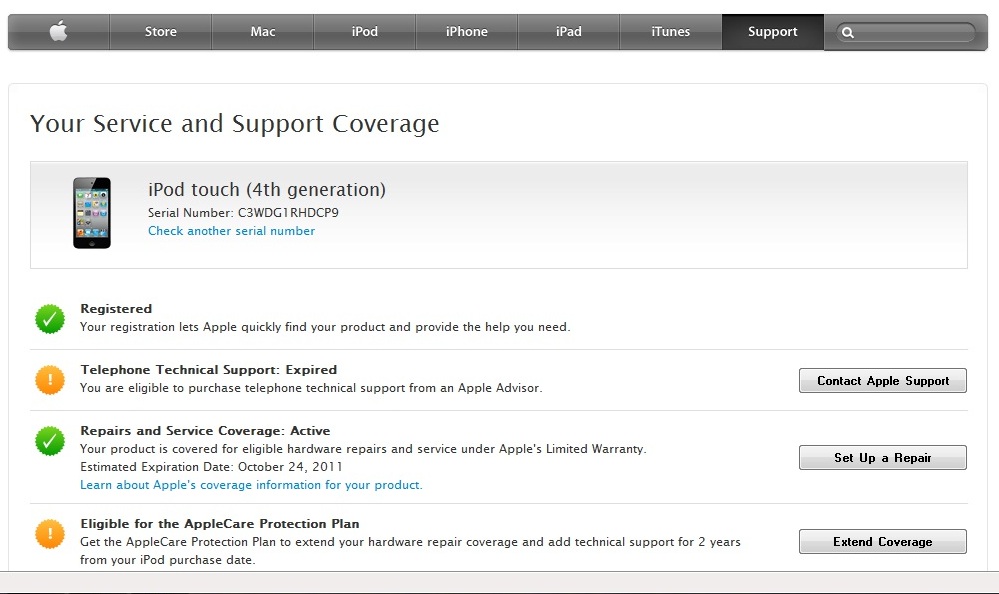999x594 pixels.
Task: Click 'Check another serial number' link
Action: coord(231,231)
